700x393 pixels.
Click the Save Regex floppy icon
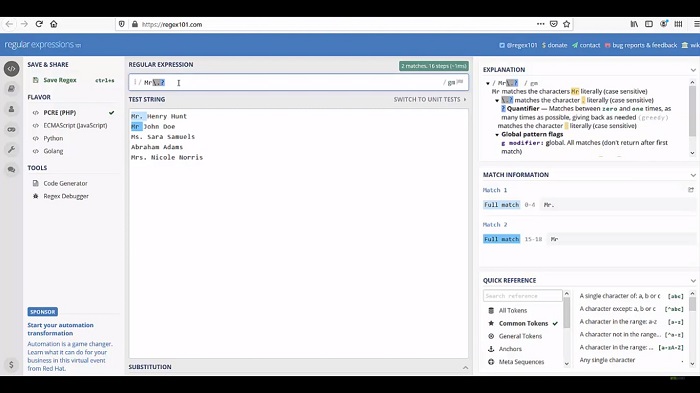coord(36,80)
